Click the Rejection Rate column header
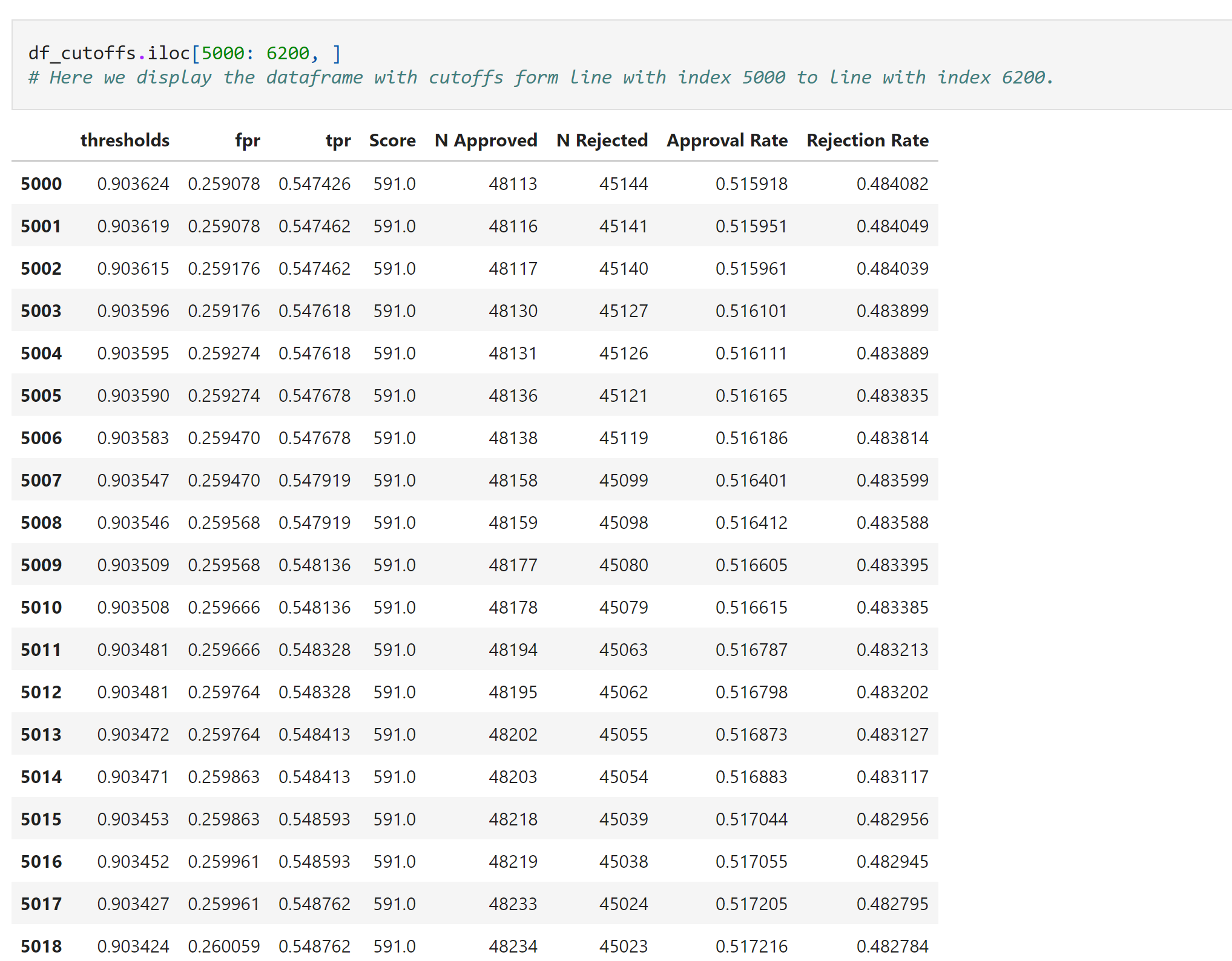 868,140
